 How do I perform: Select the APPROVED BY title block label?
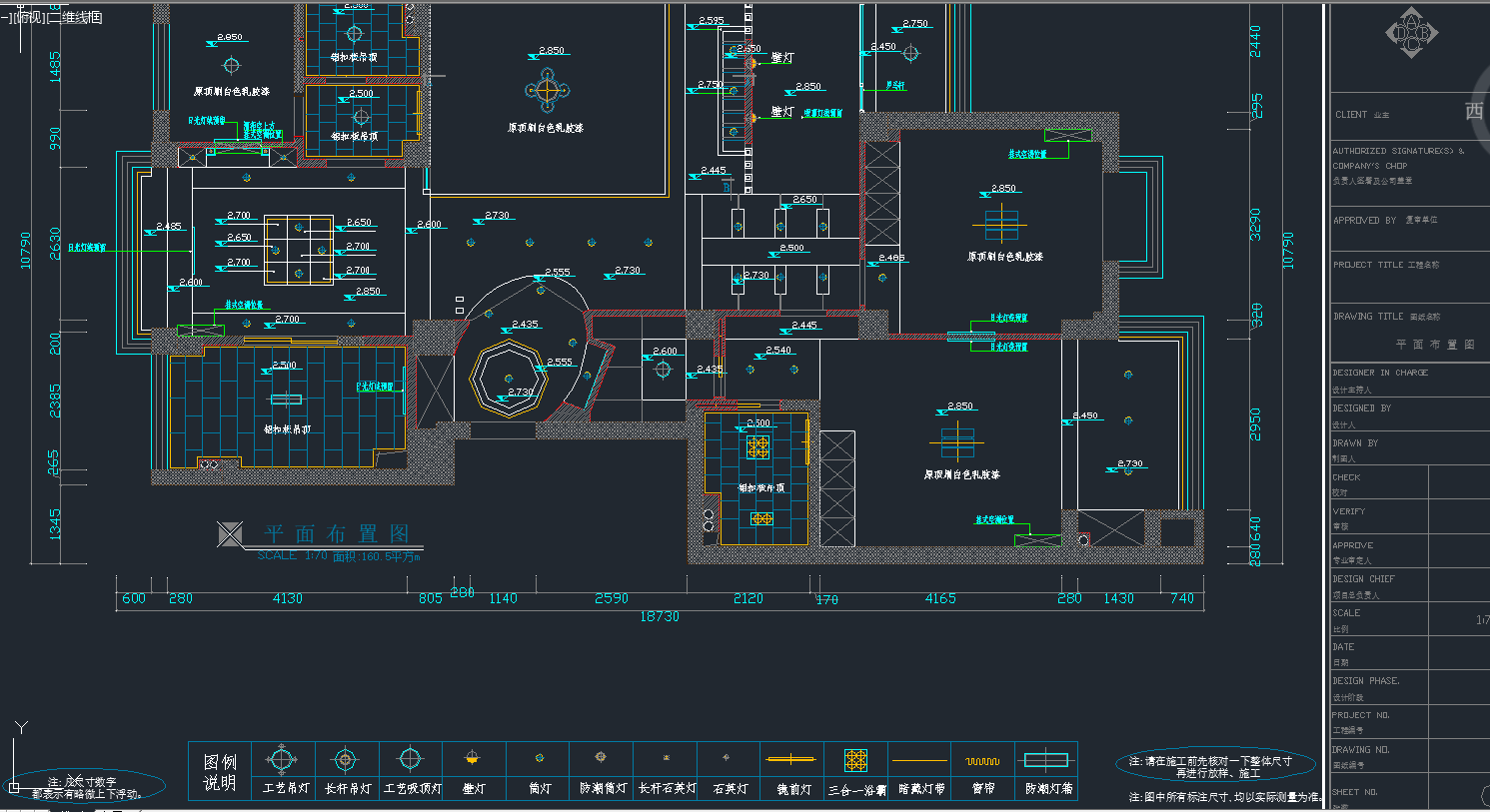pyautogui.click(x=1365, y=220)
